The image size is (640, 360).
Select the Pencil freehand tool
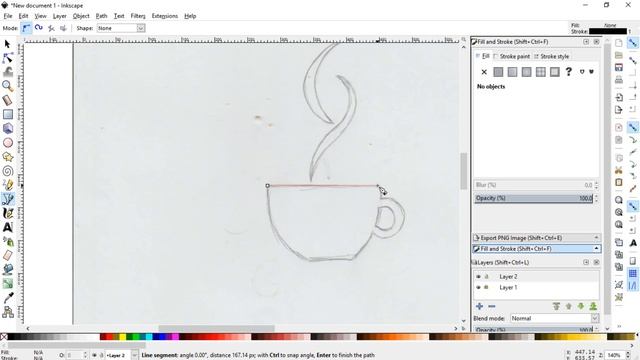pos(7,185)
